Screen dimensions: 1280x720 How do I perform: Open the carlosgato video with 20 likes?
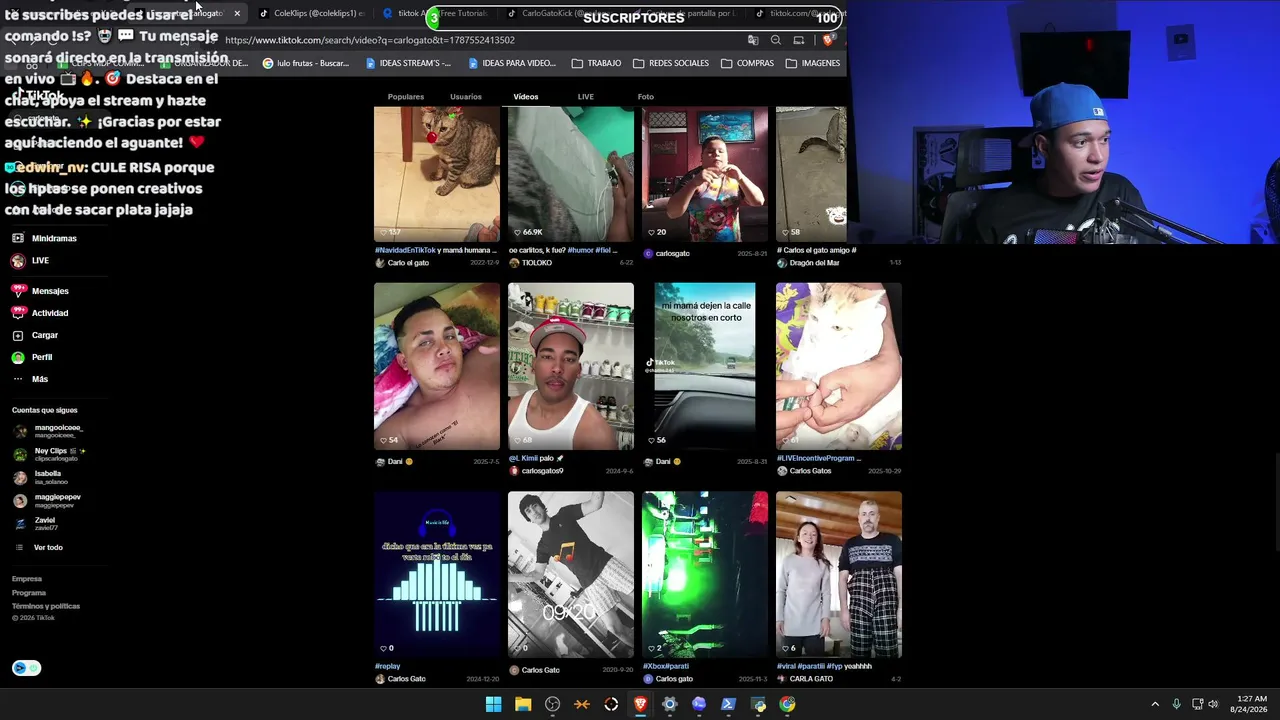point(705,174)
